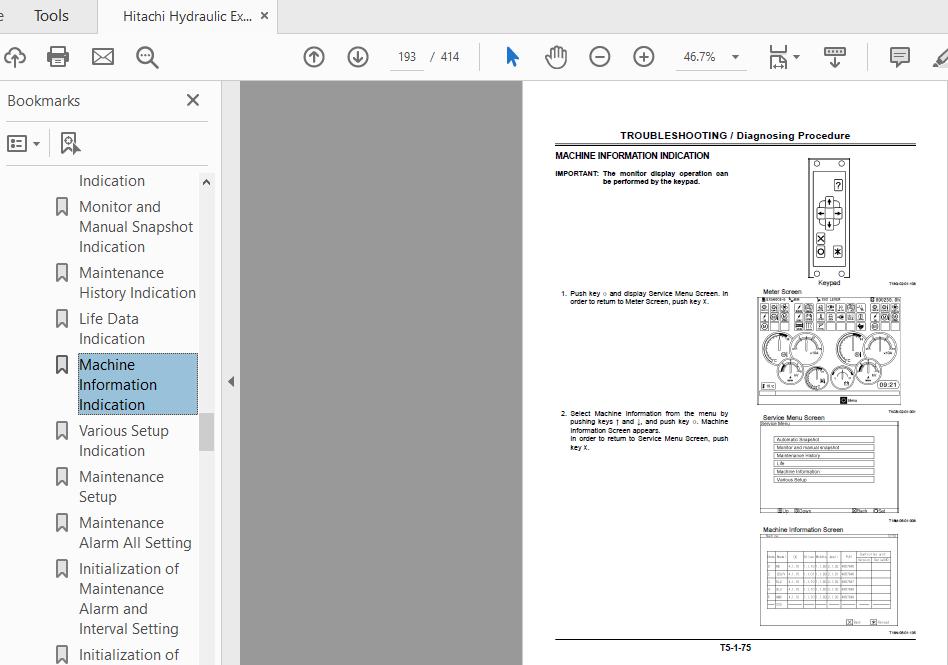The image size is (948, 665).
Task: Click bookmark icon beside Life Data Indication
Action: click(62, 319)
